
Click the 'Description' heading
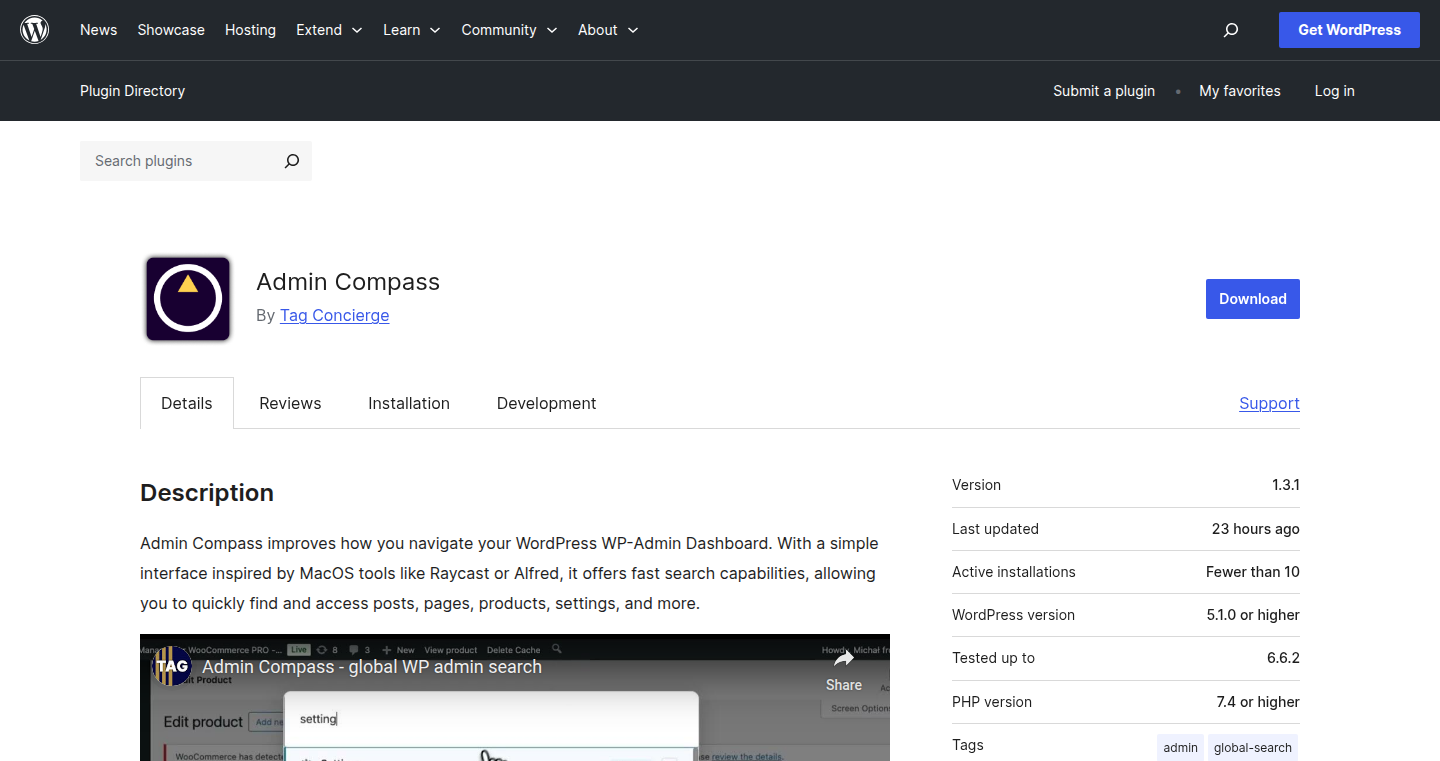[207, 493]
